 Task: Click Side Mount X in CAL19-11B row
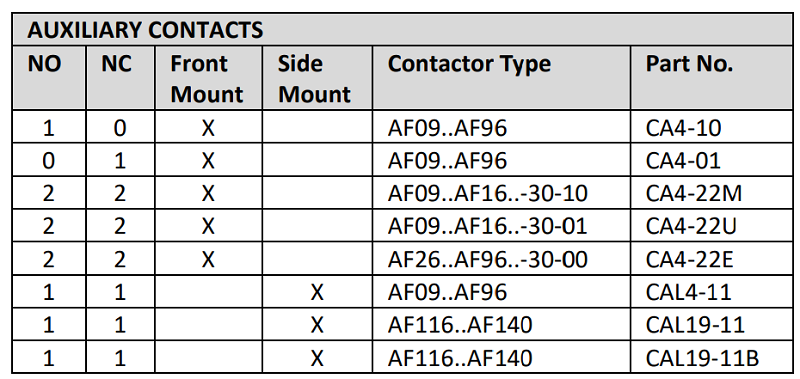(x=317, y=359)
